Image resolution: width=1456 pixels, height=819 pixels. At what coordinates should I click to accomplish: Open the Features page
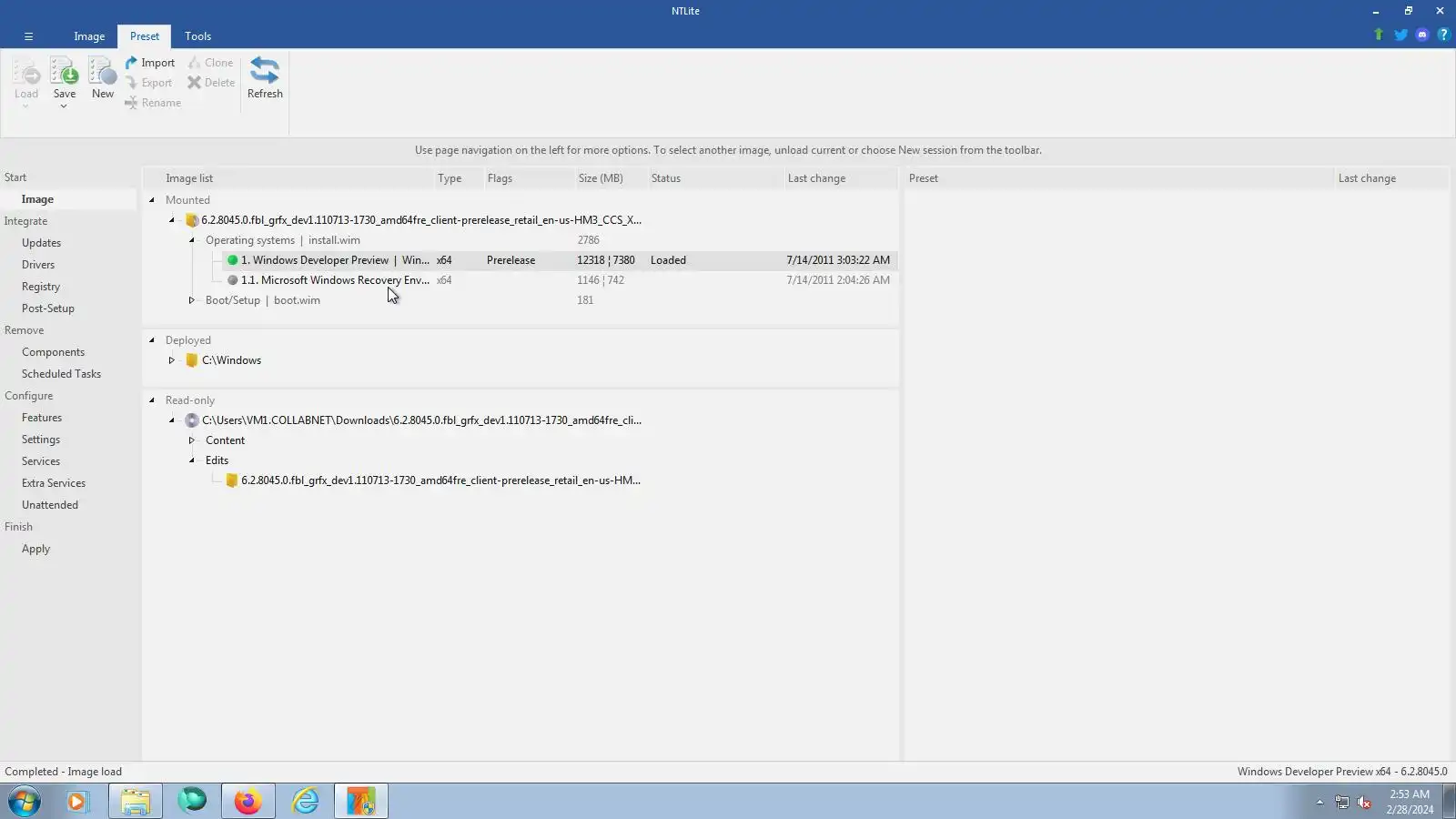click(42, 418)
